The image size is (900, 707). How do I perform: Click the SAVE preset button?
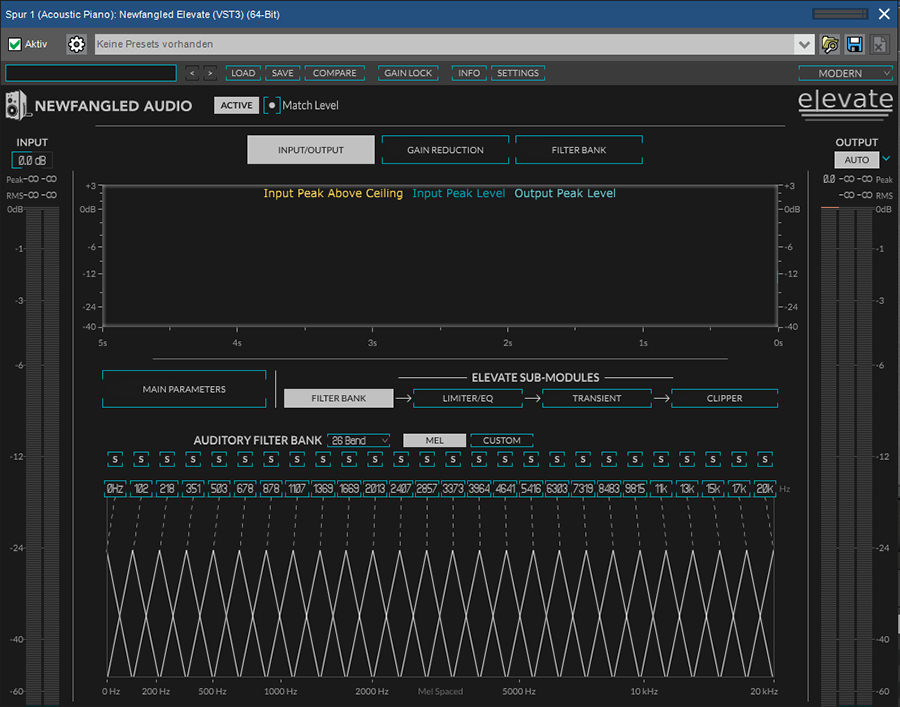tap(282, 73)
